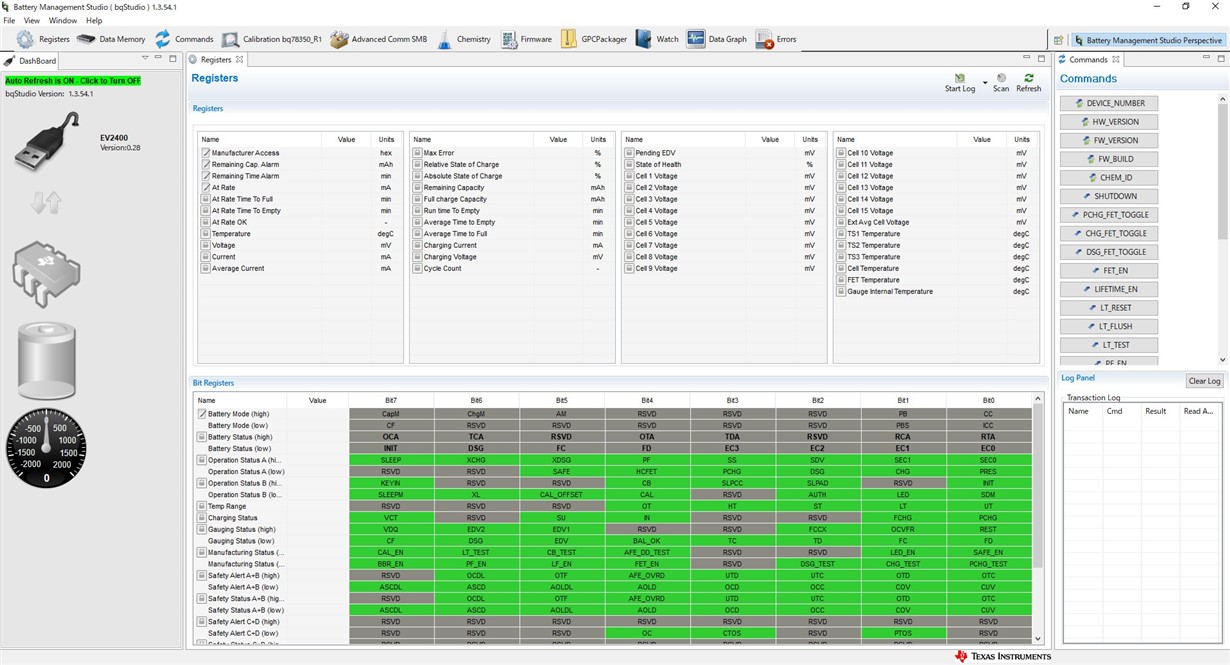This screenshot has height=665, width=1230.
Task: Select the FET Temperature register row
Action: click(x=935, y=280)
